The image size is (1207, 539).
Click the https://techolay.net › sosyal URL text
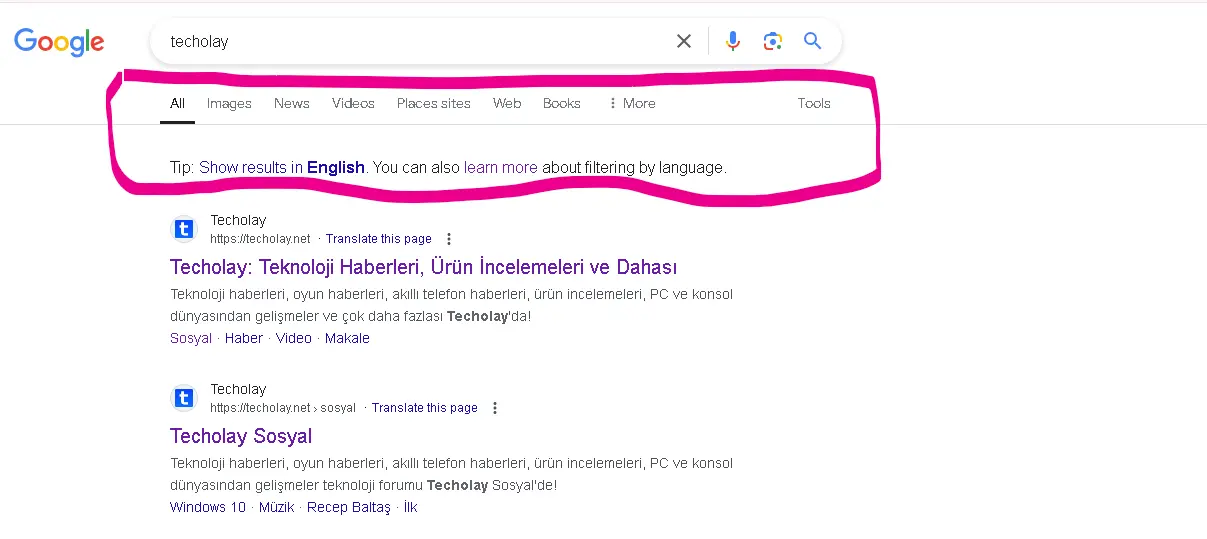(x=283, y=408)
